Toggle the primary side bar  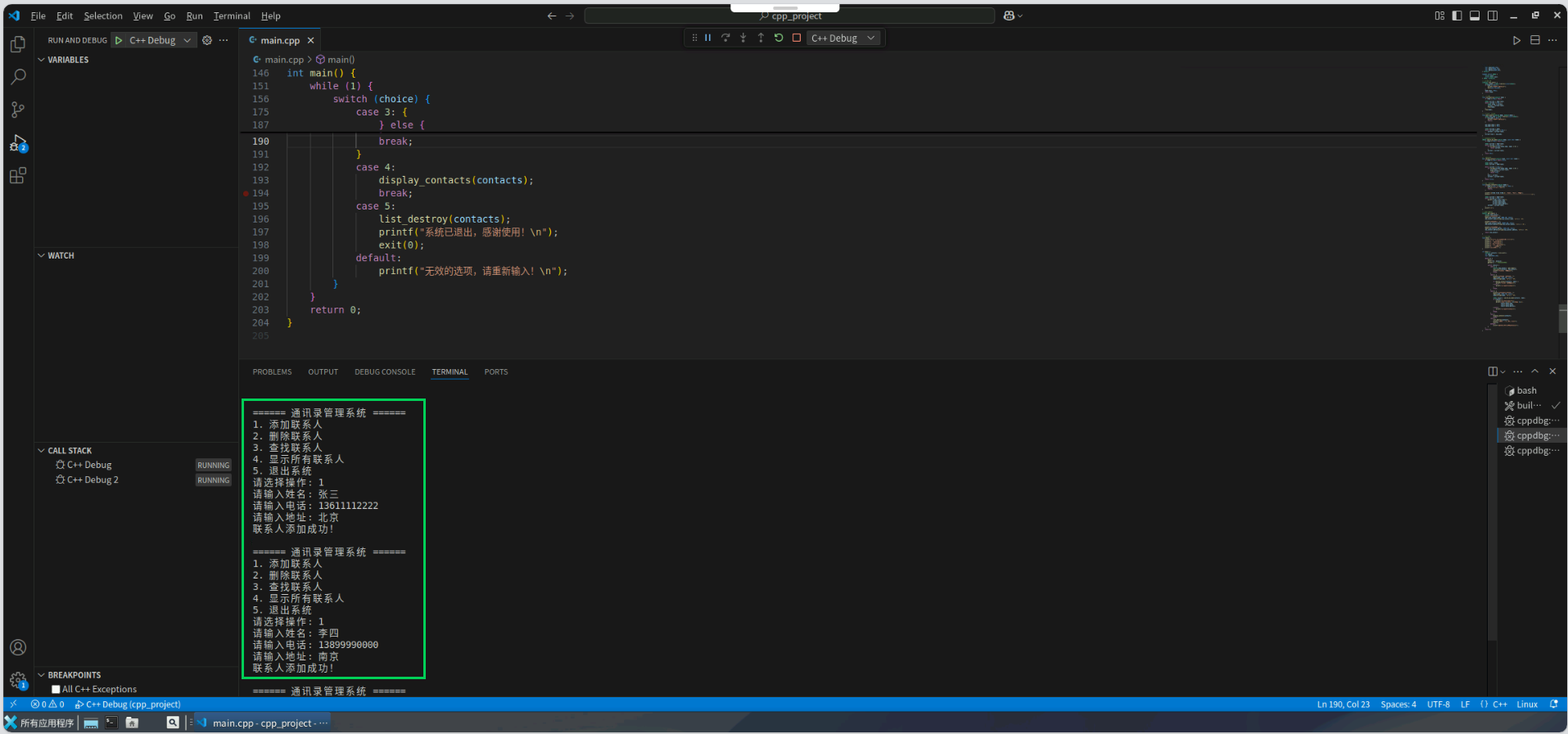[x=1457, y=16]
